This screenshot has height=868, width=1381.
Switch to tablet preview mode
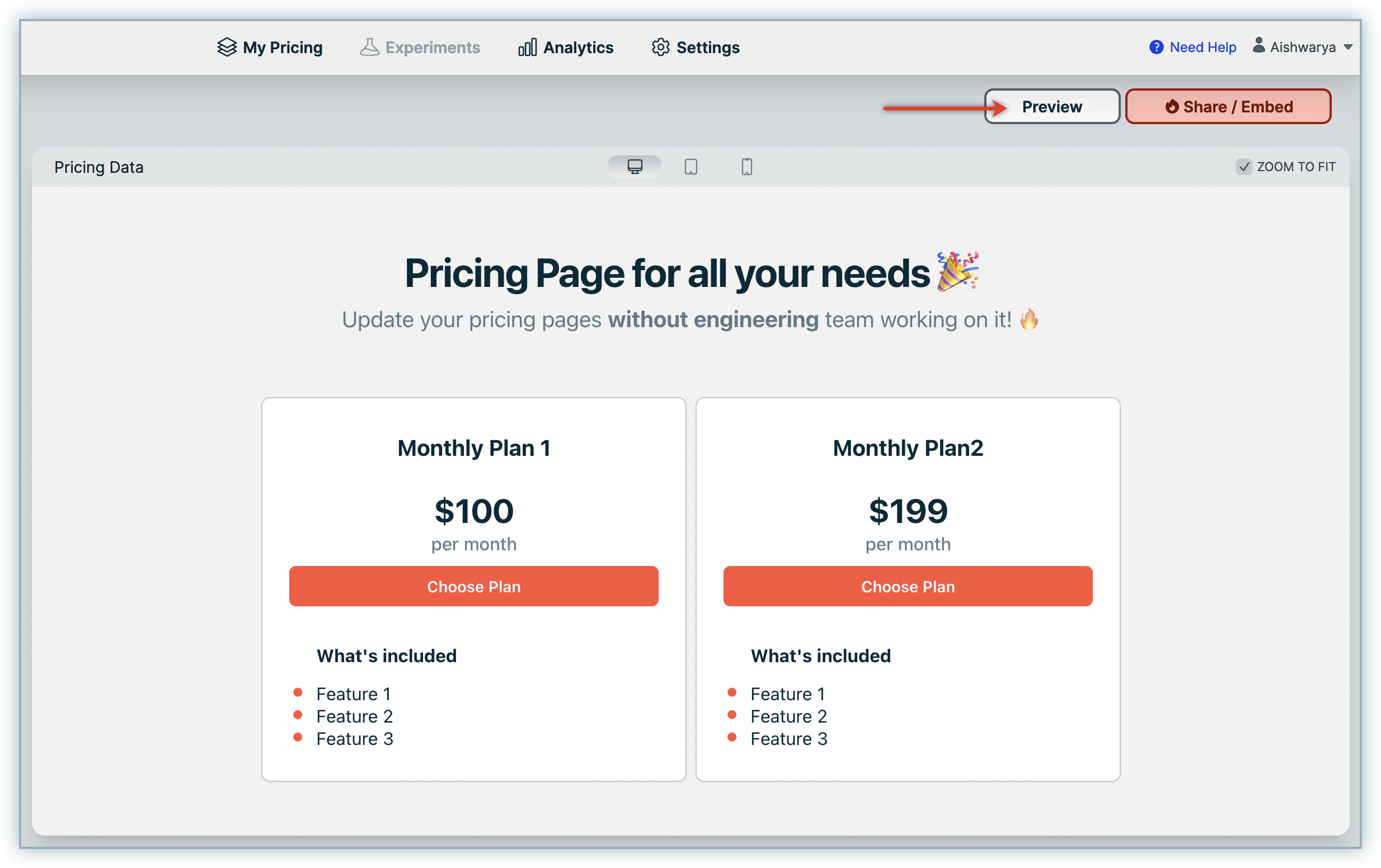[x=690, y=167]
